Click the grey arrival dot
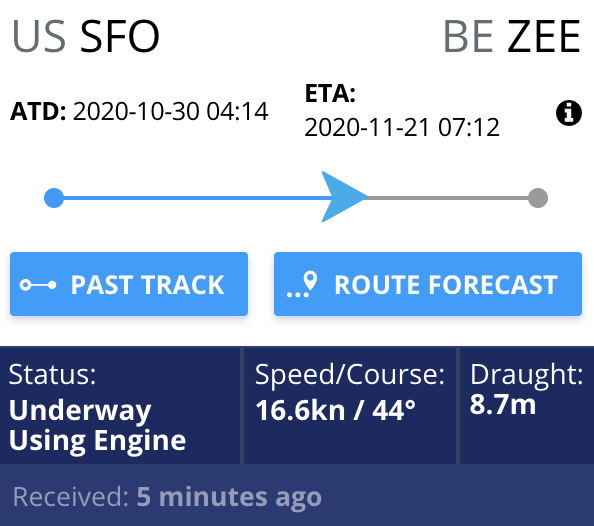Image resolution: width=594 pixels, height=526 pixels. coord(538,198)
